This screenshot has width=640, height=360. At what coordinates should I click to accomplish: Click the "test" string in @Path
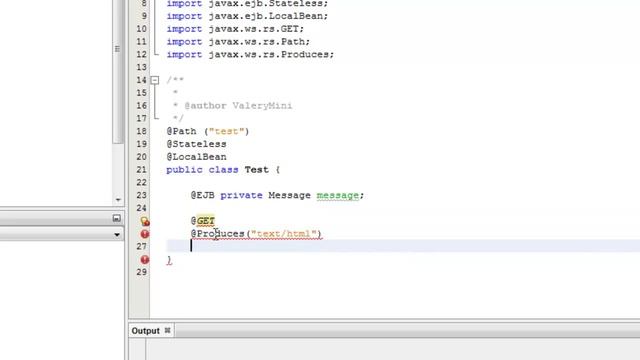(x=227, y=131)
